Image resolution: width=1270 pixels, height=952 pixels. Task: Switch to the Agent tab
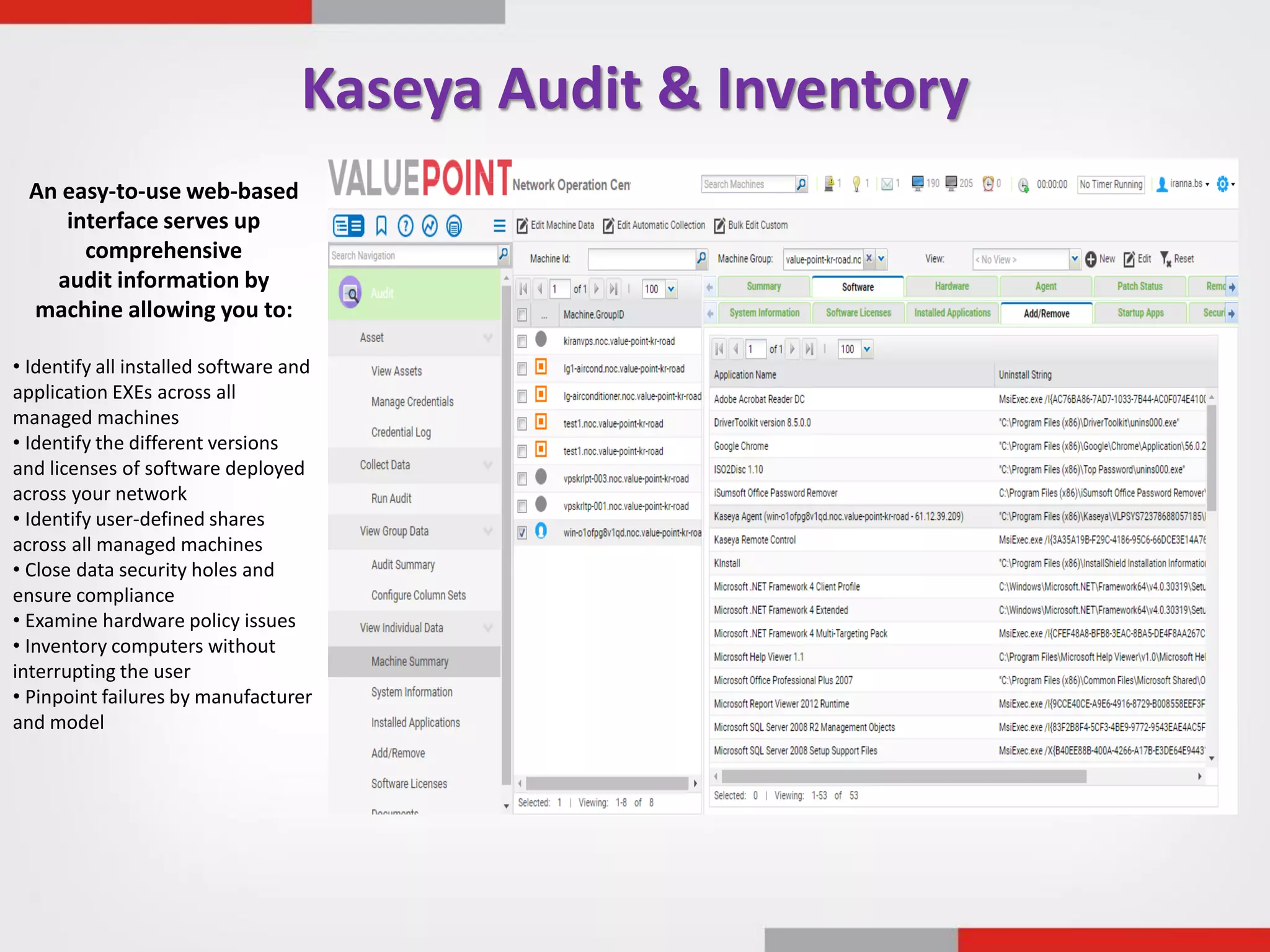point(1046,286)
